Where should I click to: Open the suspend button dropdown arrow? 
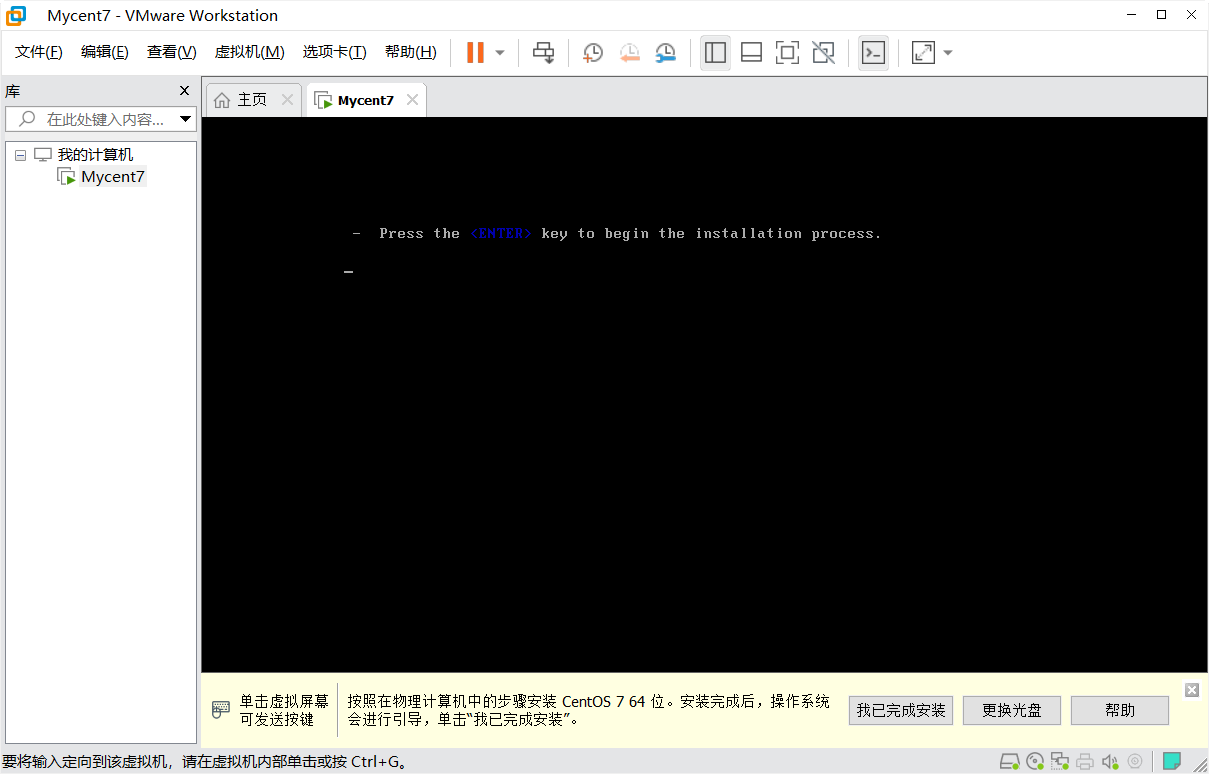pyautogui.click(x=497, y=52)
